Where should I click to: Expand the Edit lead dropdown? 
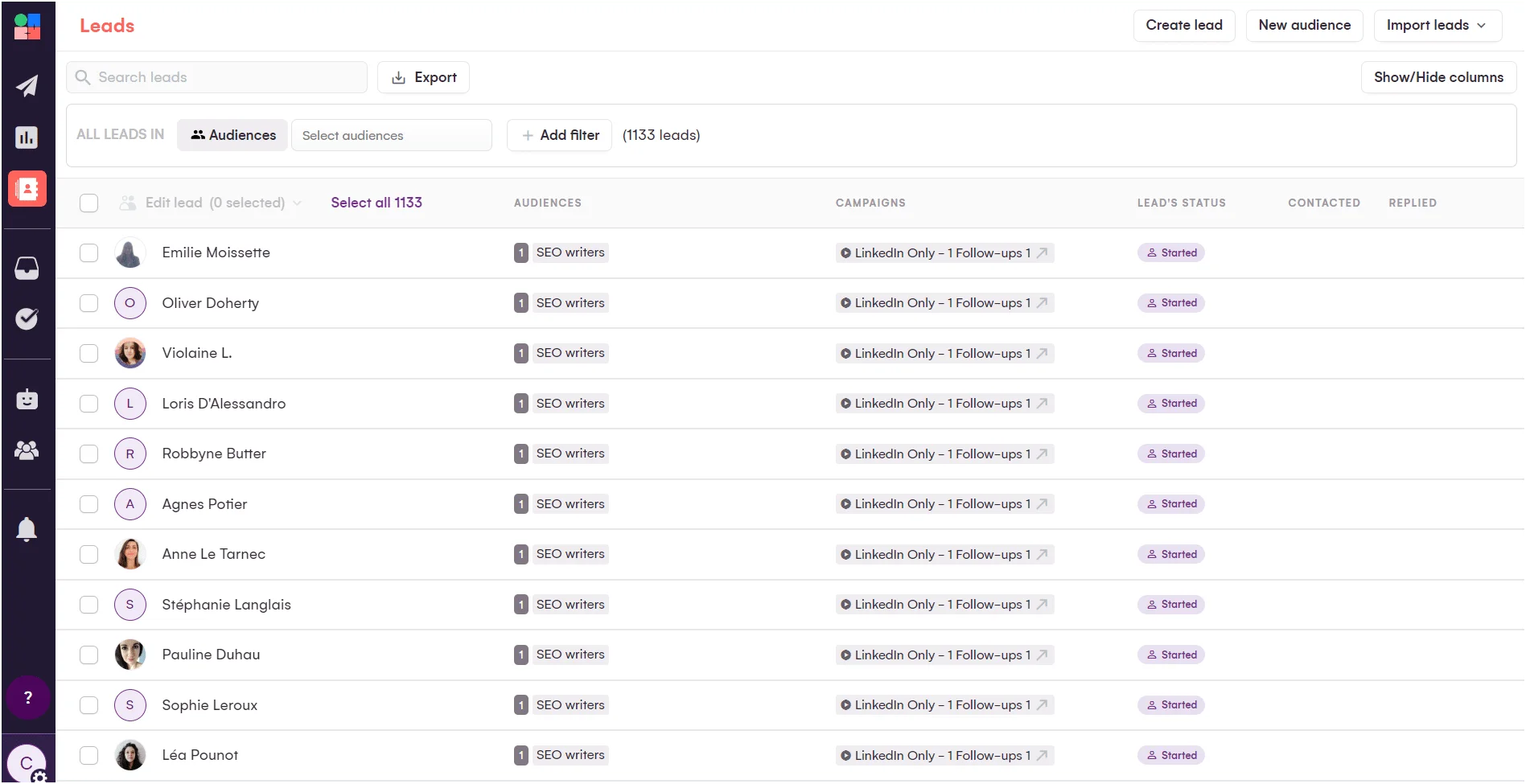[x=211, y=203]
